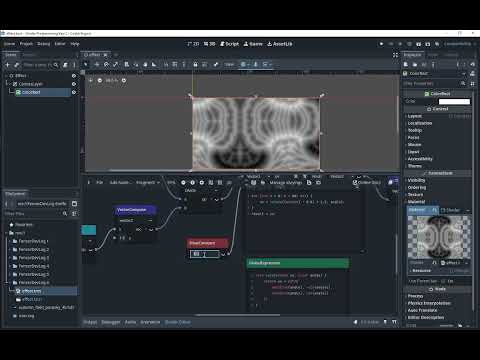Open Fragment shader stage dropdown

148,183
